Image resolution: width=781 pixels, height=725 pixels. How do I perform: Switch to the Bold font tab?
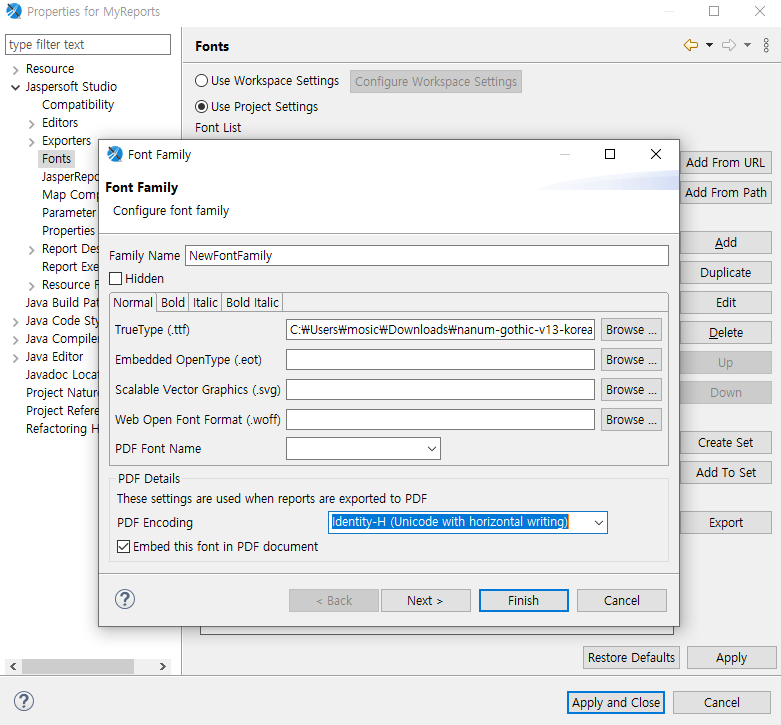click(x=173, y=302)
